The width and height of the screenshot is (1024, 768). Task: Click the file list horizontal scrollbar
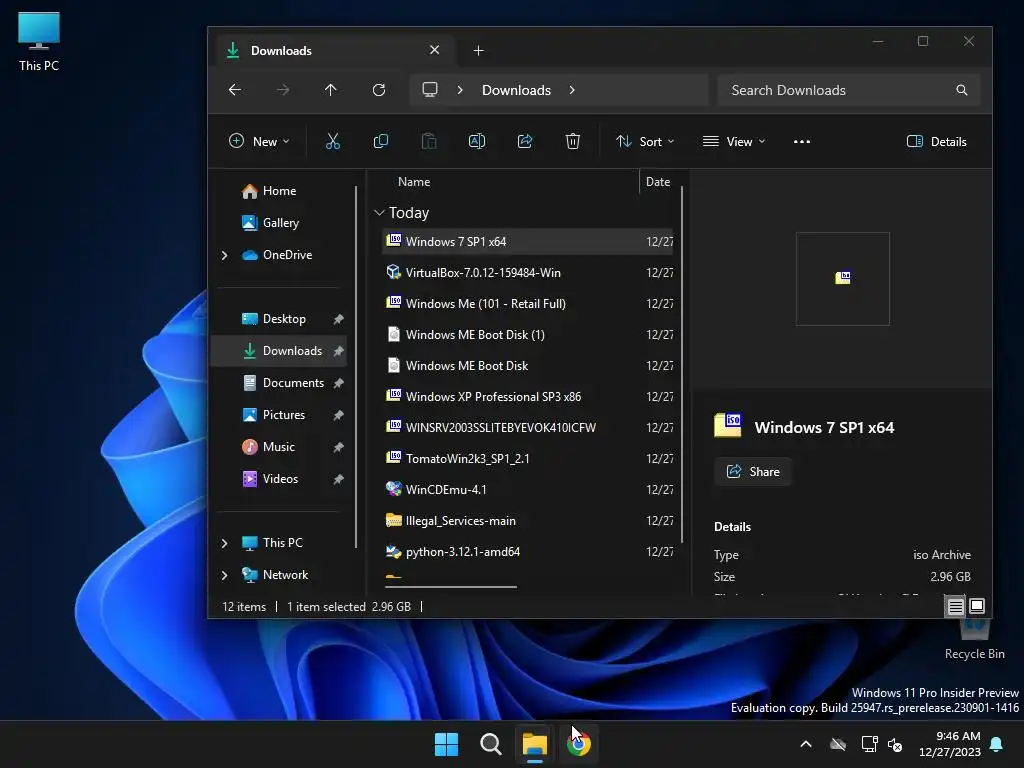pyautogui.click(x=451, y=586)
